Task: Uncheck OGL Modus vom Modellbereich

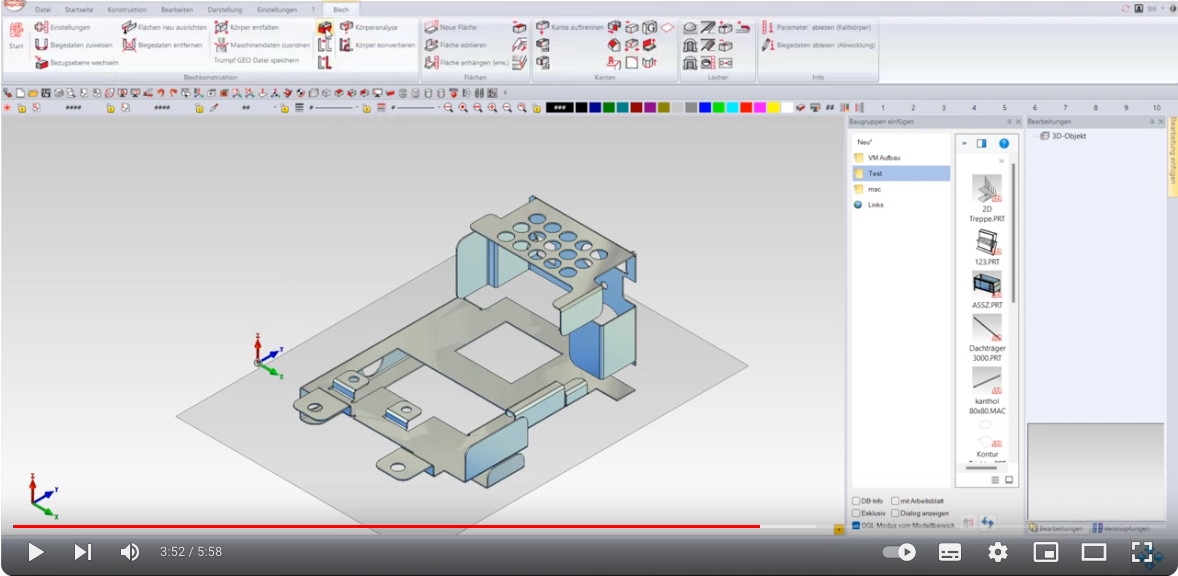Action: point(856,525)
